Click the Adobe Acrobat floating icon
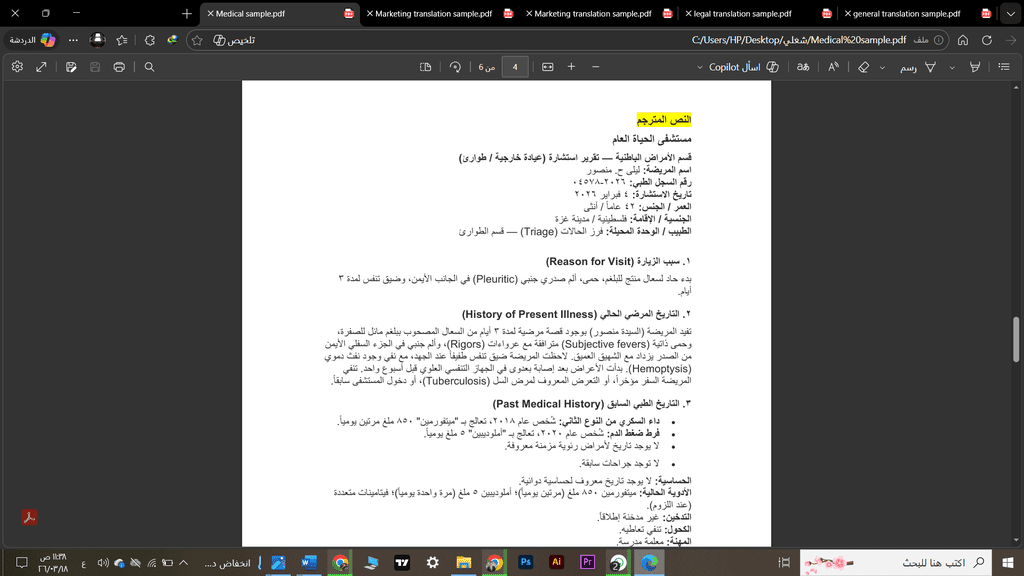This screenshot has width=1024, height=576. [x=29, y=517]
